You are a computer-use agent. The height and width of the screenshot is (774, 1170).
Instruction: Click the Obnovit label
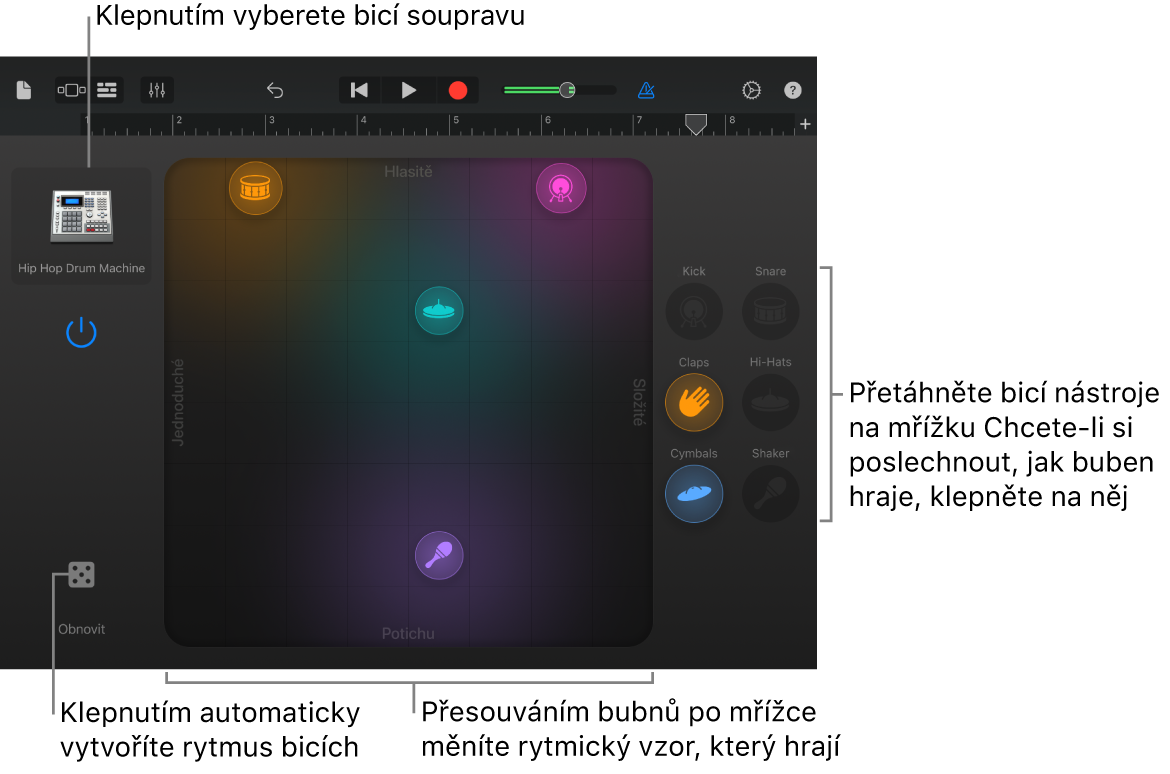coord(81,629)
